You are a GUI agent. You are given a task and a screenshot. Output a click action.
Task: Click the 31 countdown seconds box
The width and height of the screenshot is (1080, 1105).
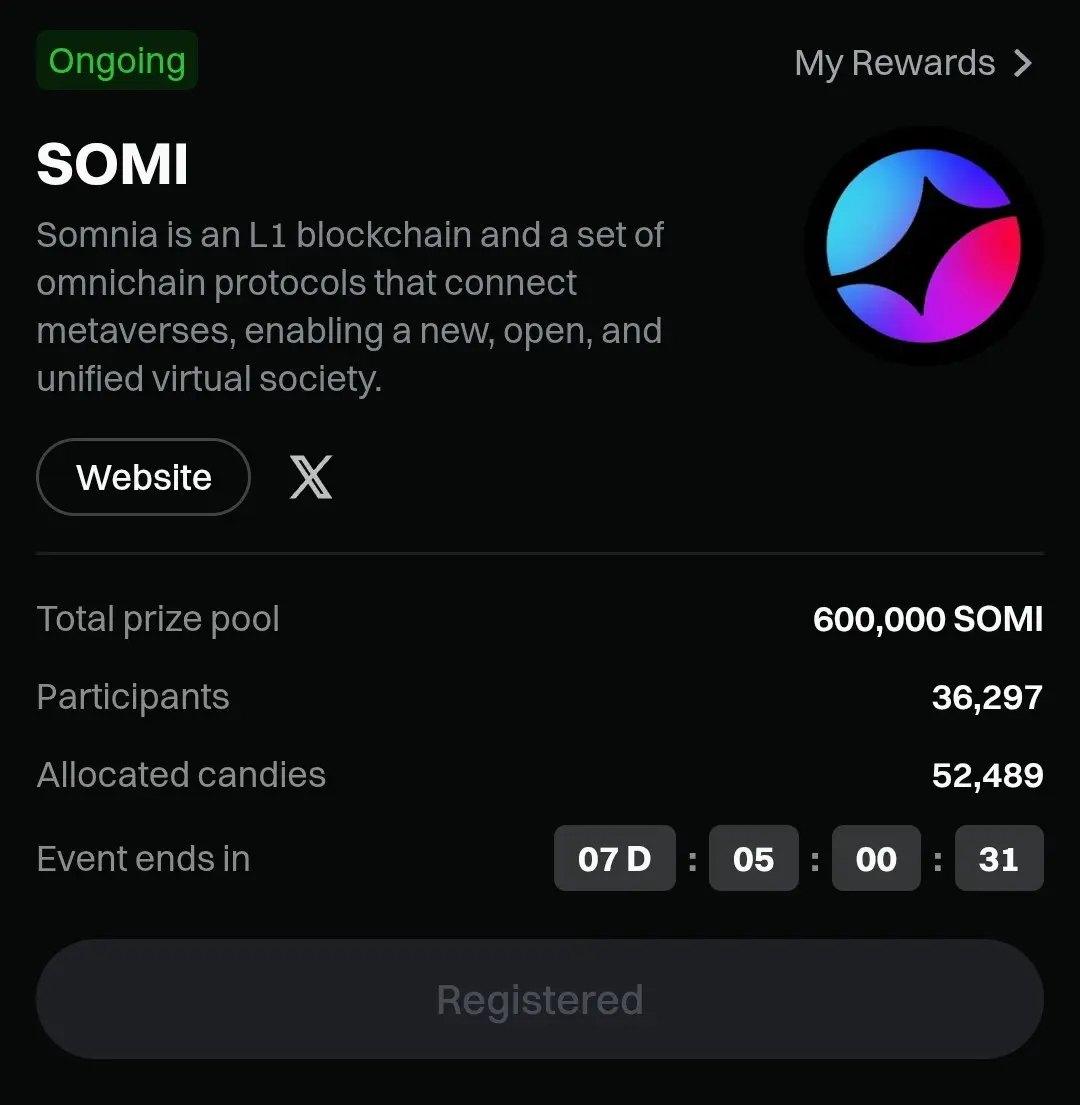(x=999, y=858)
